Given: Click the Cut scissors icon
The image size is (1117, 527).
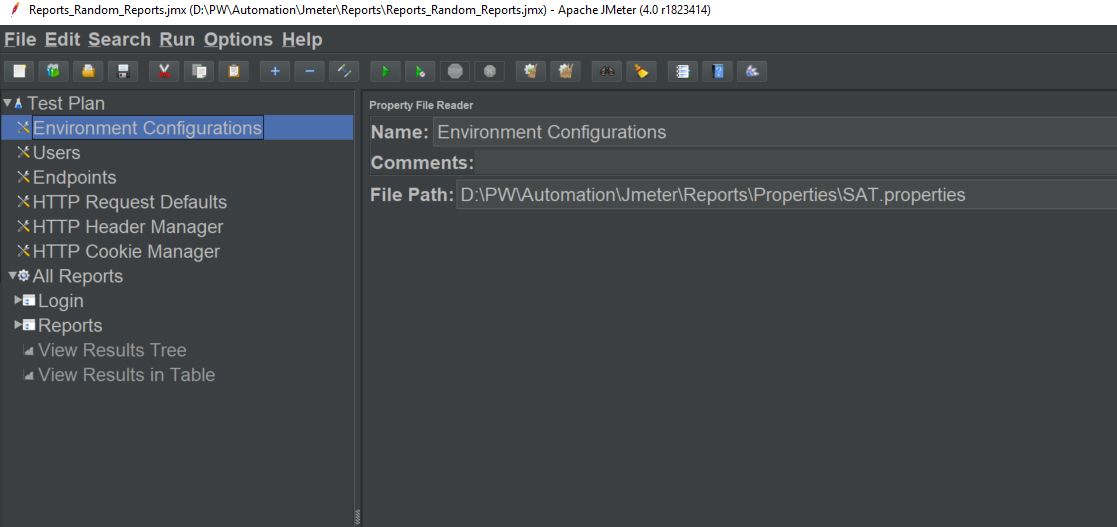Looking at the screenshot, I should point(164,71).
